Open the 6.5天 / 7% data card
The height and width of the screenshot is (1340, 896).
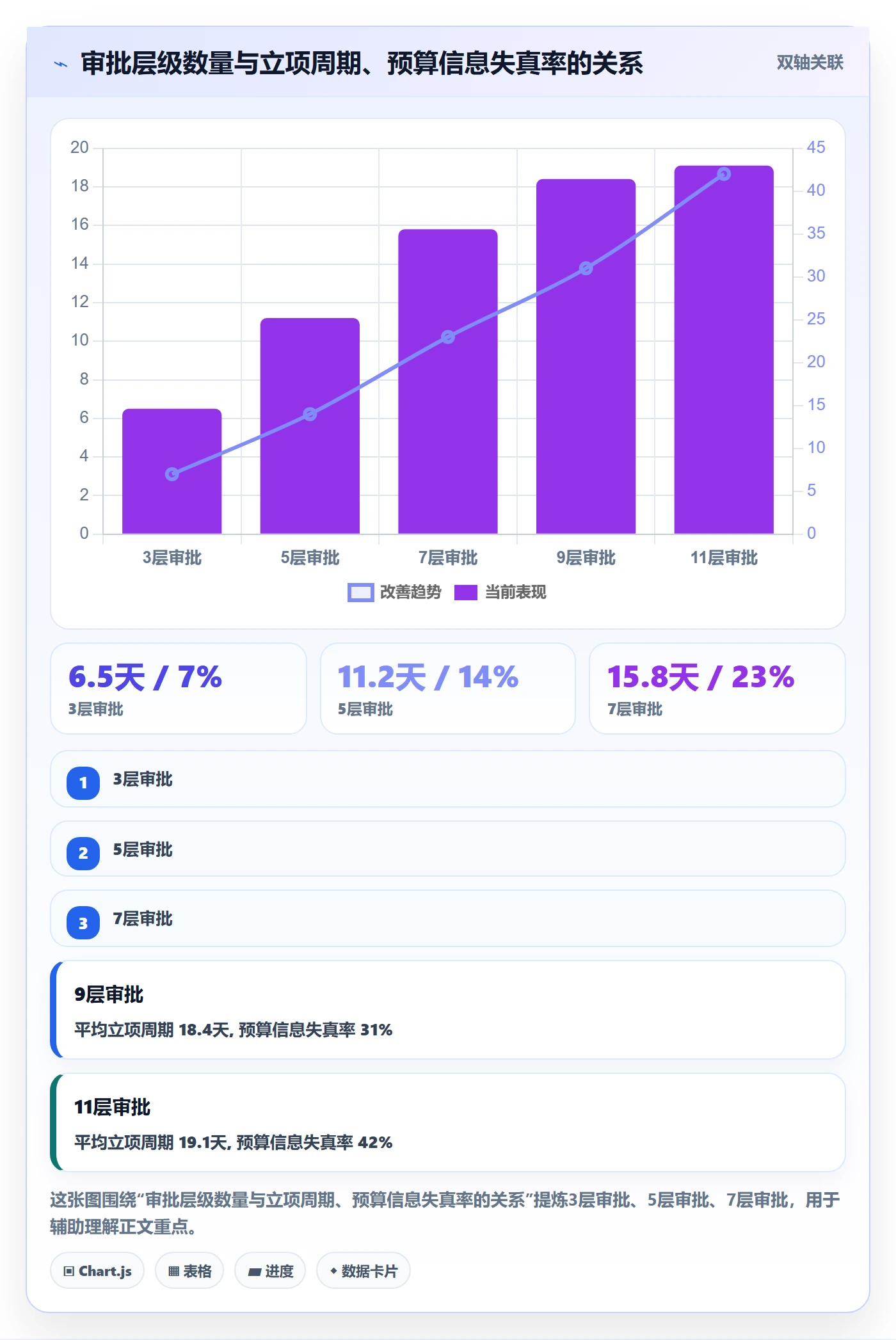pyautogui.click(x=179, y=689)
